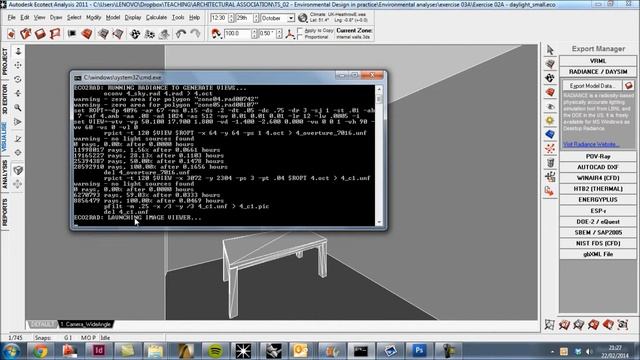Expand the ENERGYPLUS export section
Viewport: 640px width, 360px height.
(x=598, y=200)
